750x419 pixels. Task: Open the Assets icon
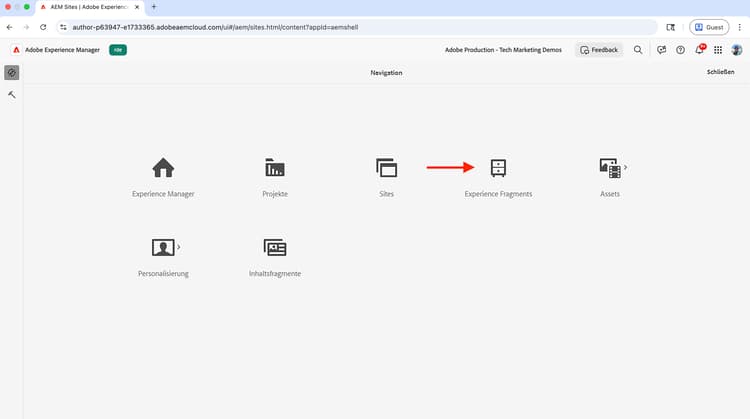(x=610, y=168)
